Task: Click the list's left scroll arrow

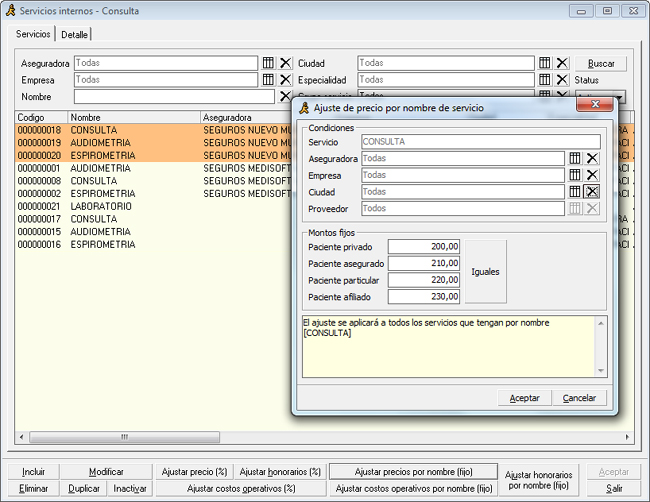Action: click(x=22, y=437)
